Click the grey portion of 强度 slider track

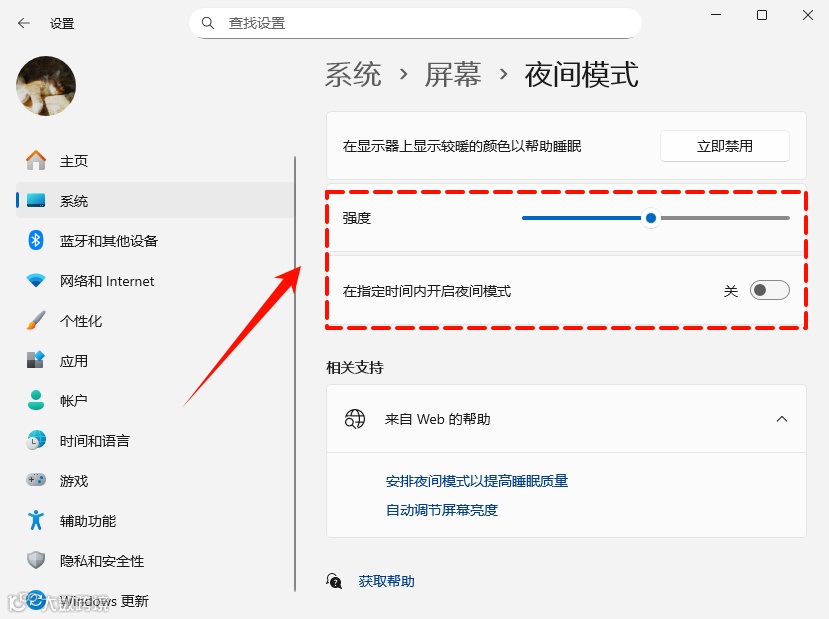[x=725, y=218]
